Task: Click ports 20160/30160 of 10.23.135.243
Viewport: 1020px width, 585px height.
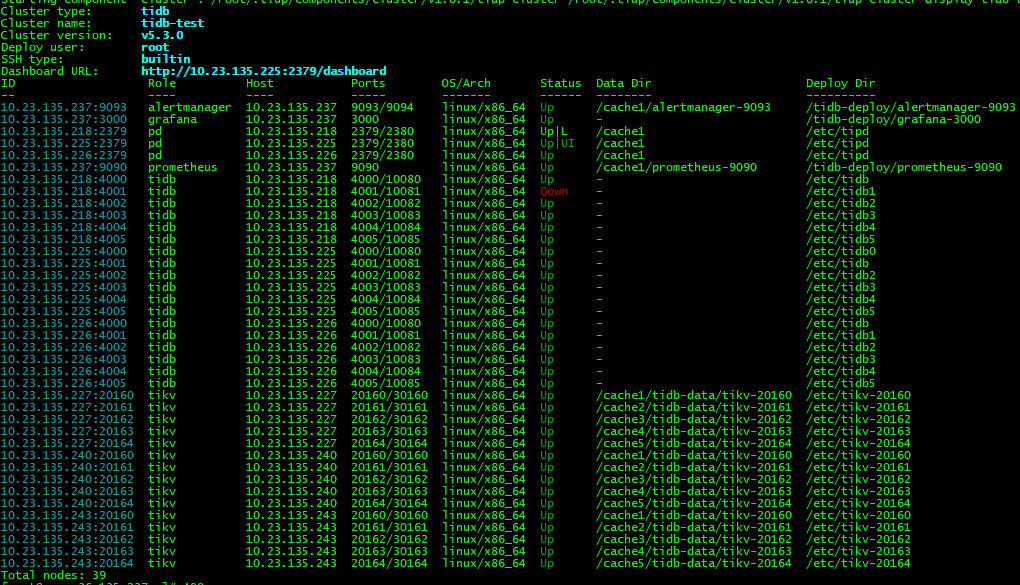Action: click(389, 515)
